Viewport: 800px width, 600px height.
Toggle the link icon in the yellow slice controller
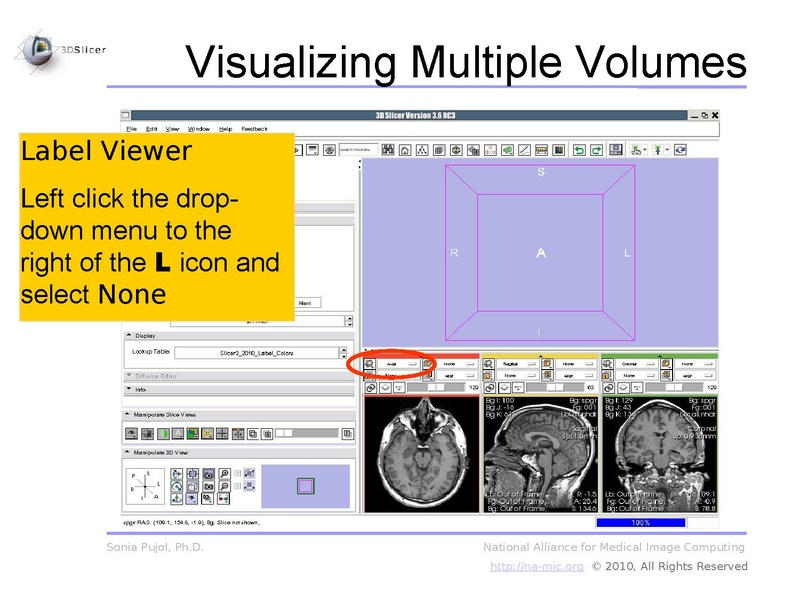(x=490, y=387)
